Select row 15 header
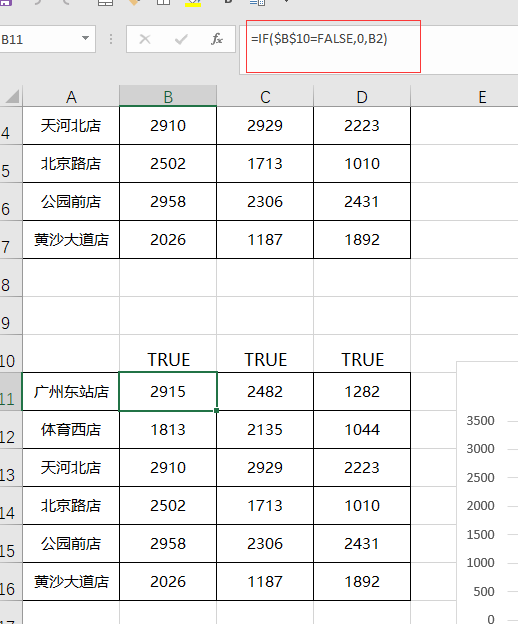518x624 pixels. coord(11,544)
